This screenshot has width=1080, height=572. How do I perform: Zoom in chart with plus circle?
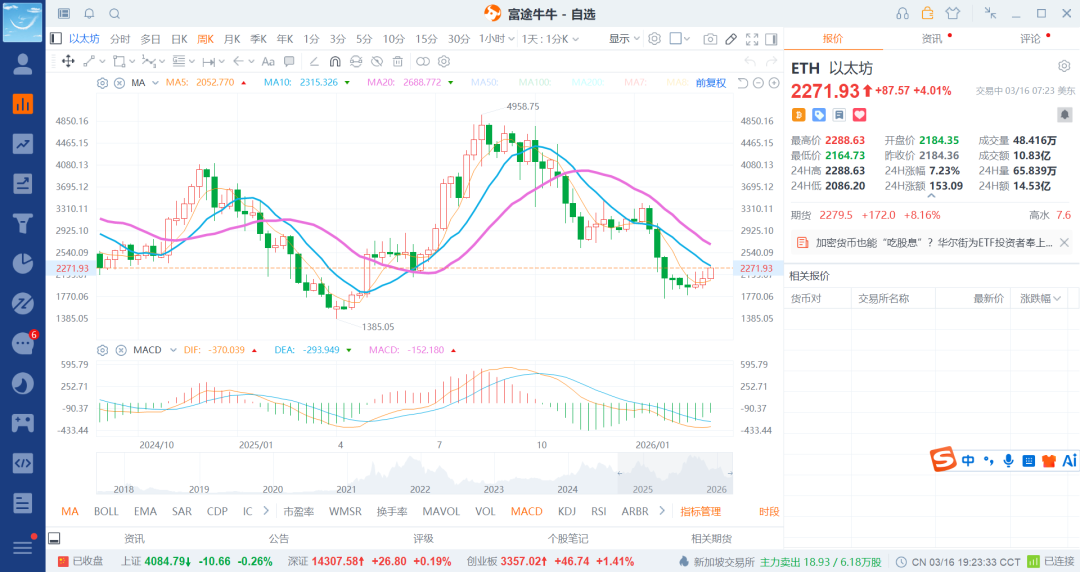click(774, 83)
